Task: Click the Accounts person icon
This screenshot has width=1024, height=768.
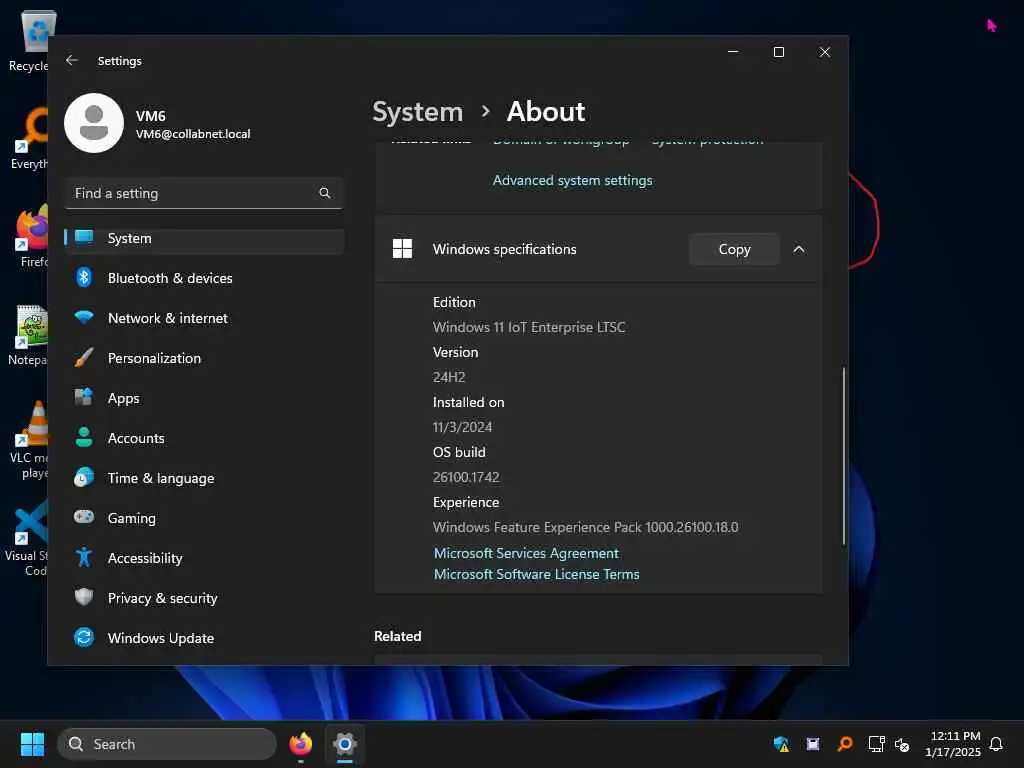Action: [x=84, y=437]
